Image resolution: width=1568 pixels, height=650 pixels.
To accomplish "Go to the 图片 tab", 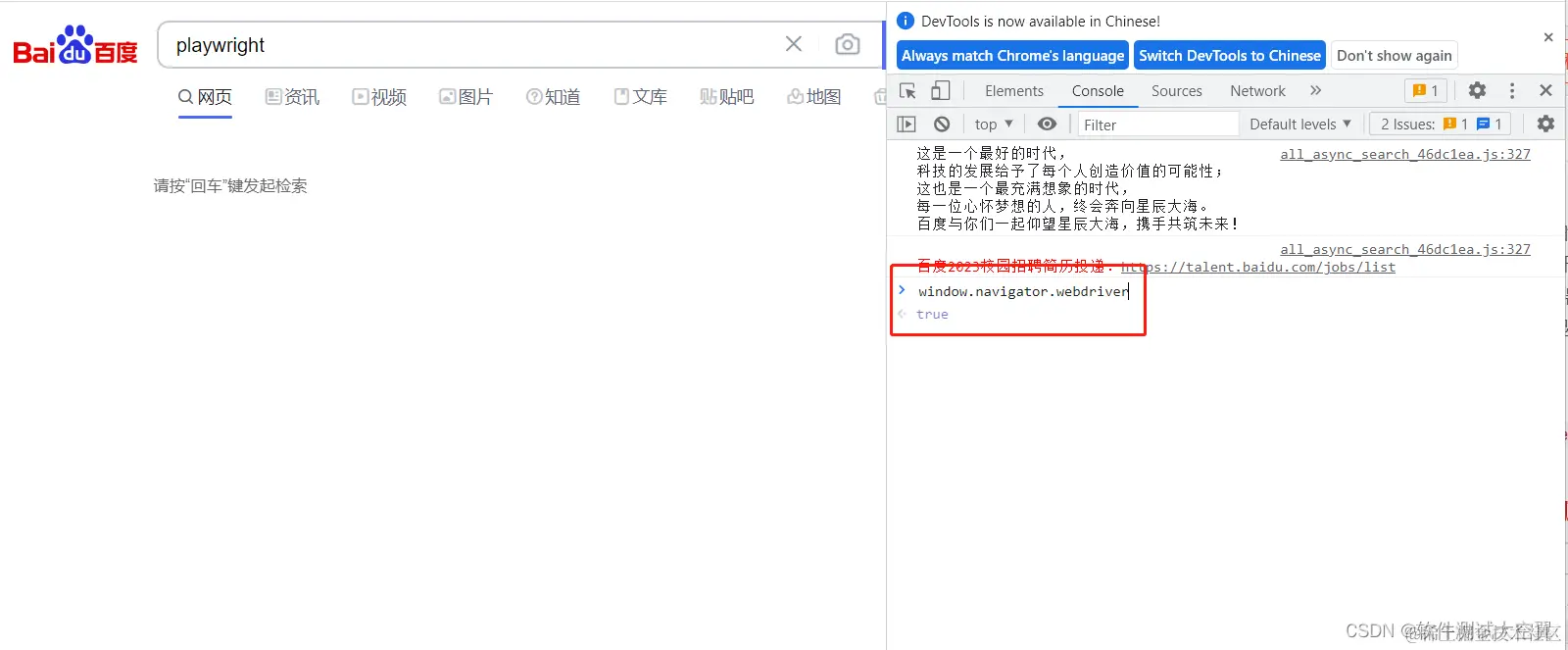I will pos(465,97).
